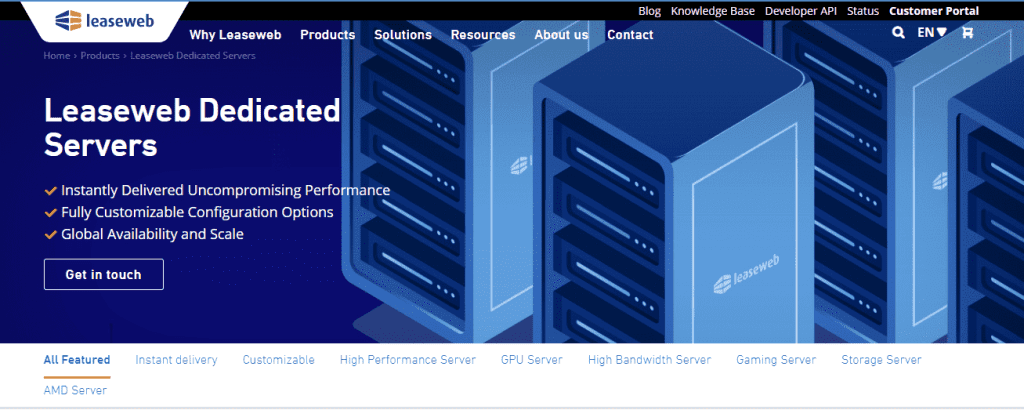
Task: Expand the Solutions menu
Action: pos(403,35)
